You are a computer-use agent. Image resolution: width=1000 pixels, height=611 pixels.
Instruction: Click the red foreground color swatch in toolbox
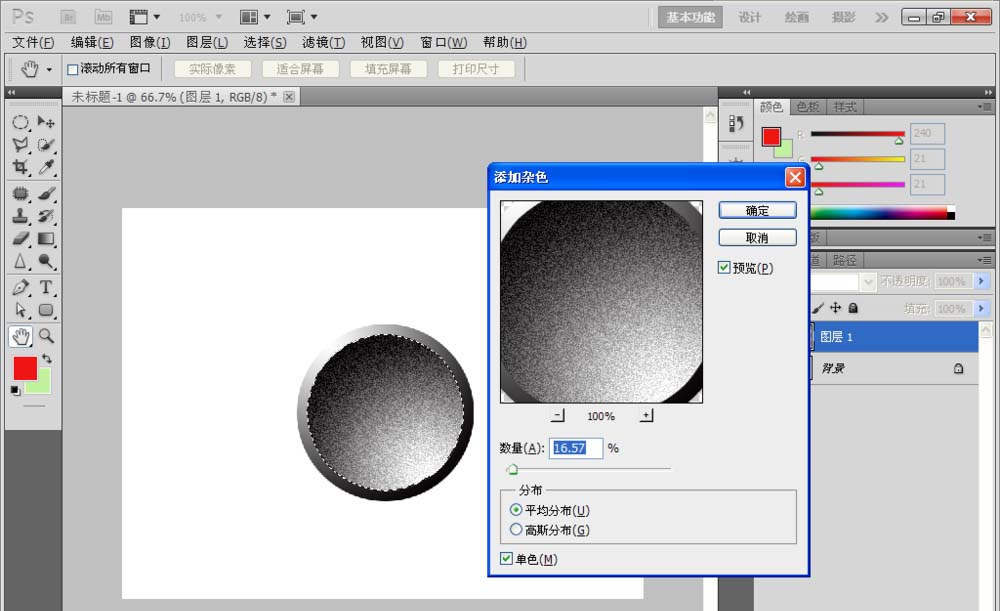tap(25, 368)
